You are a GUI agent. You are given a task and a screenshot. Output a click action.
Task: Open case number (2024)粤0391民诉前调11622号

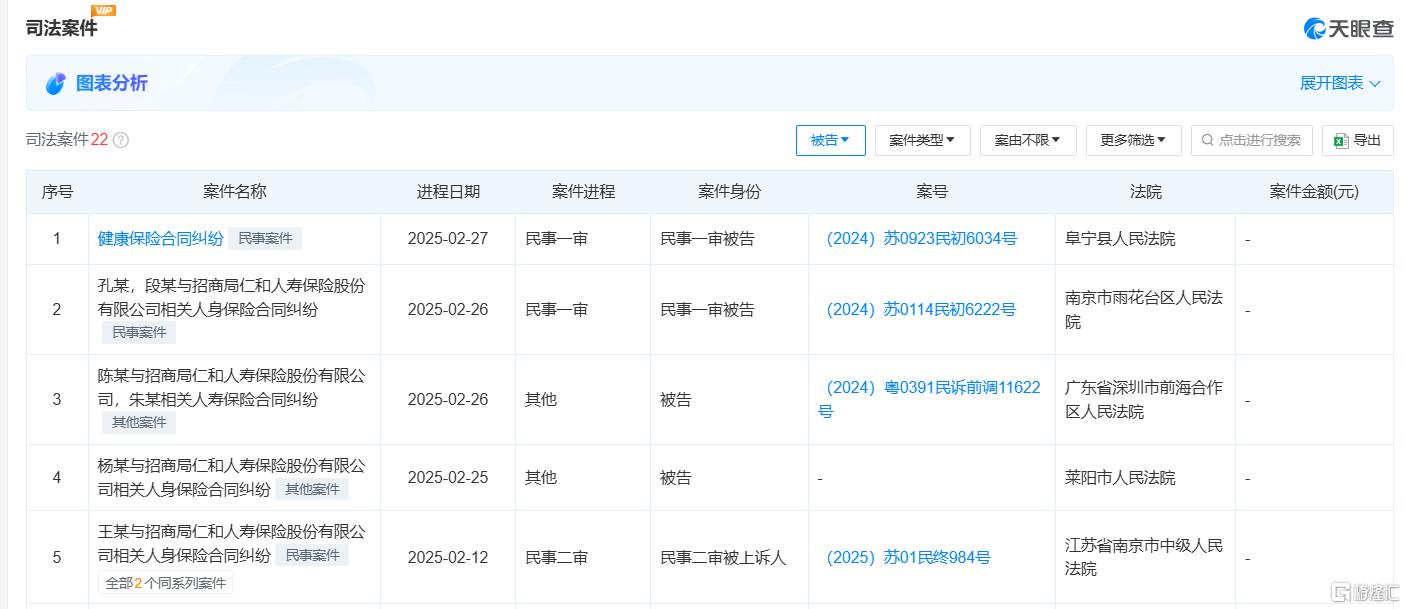tap(931, 399)
